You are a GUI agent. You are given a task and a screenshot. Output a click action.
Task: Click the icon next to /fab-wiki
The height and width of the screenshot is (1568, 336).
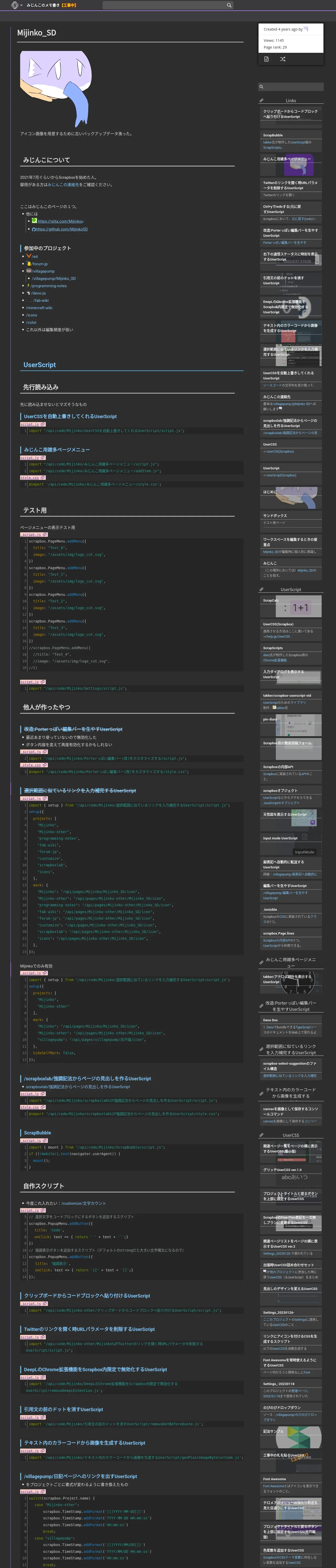tap(29, 300)
